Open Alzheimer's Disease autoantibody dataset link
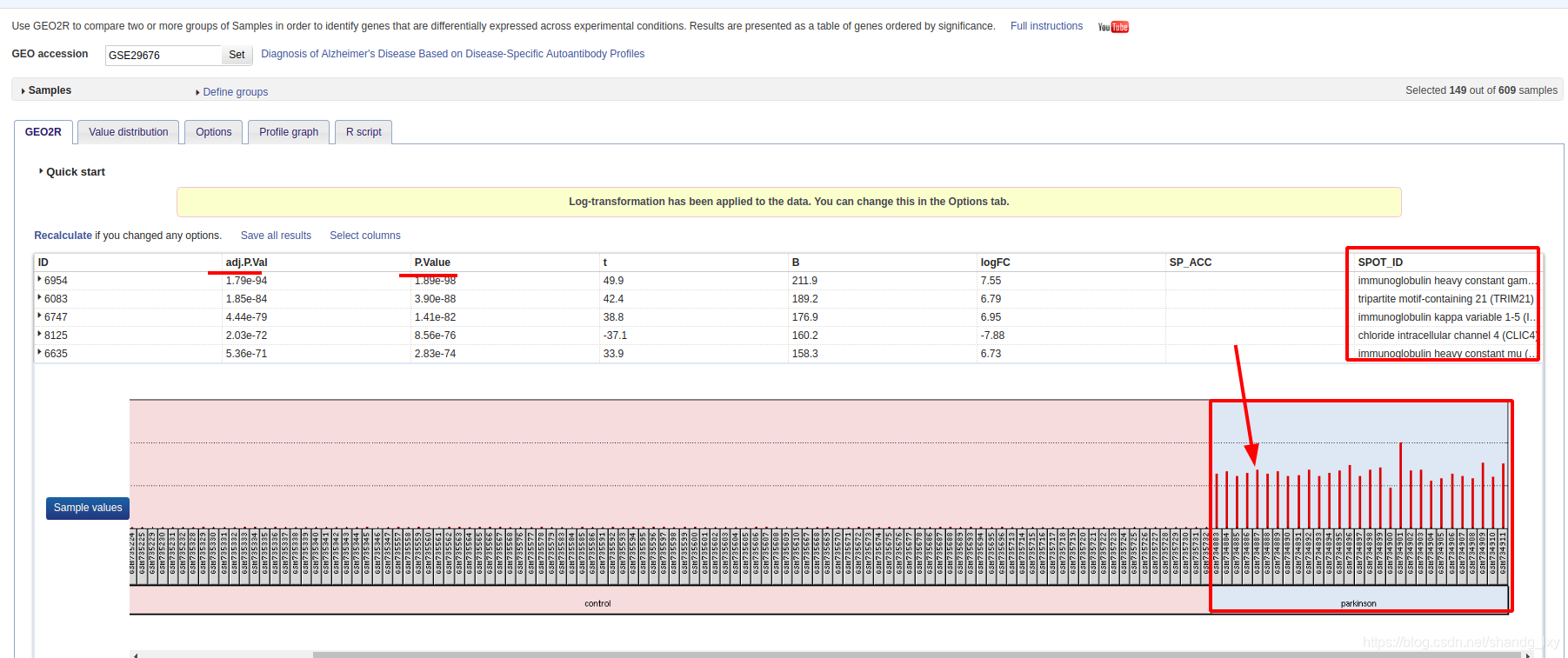Image resolution: width=1568 pixels, height=658 pixels. pos(453,54)
